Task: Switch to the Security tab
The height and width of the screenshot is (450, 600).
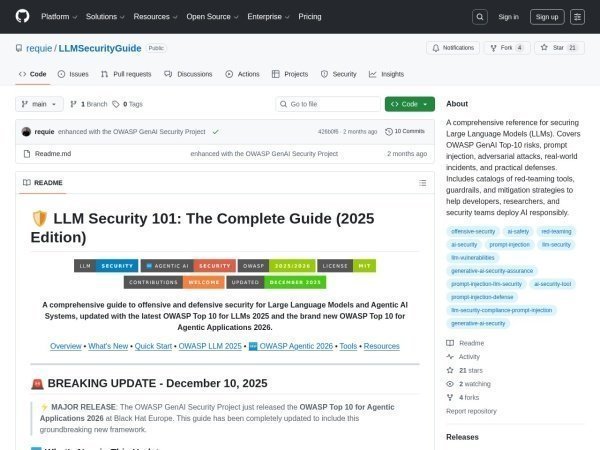Action: 339,74
